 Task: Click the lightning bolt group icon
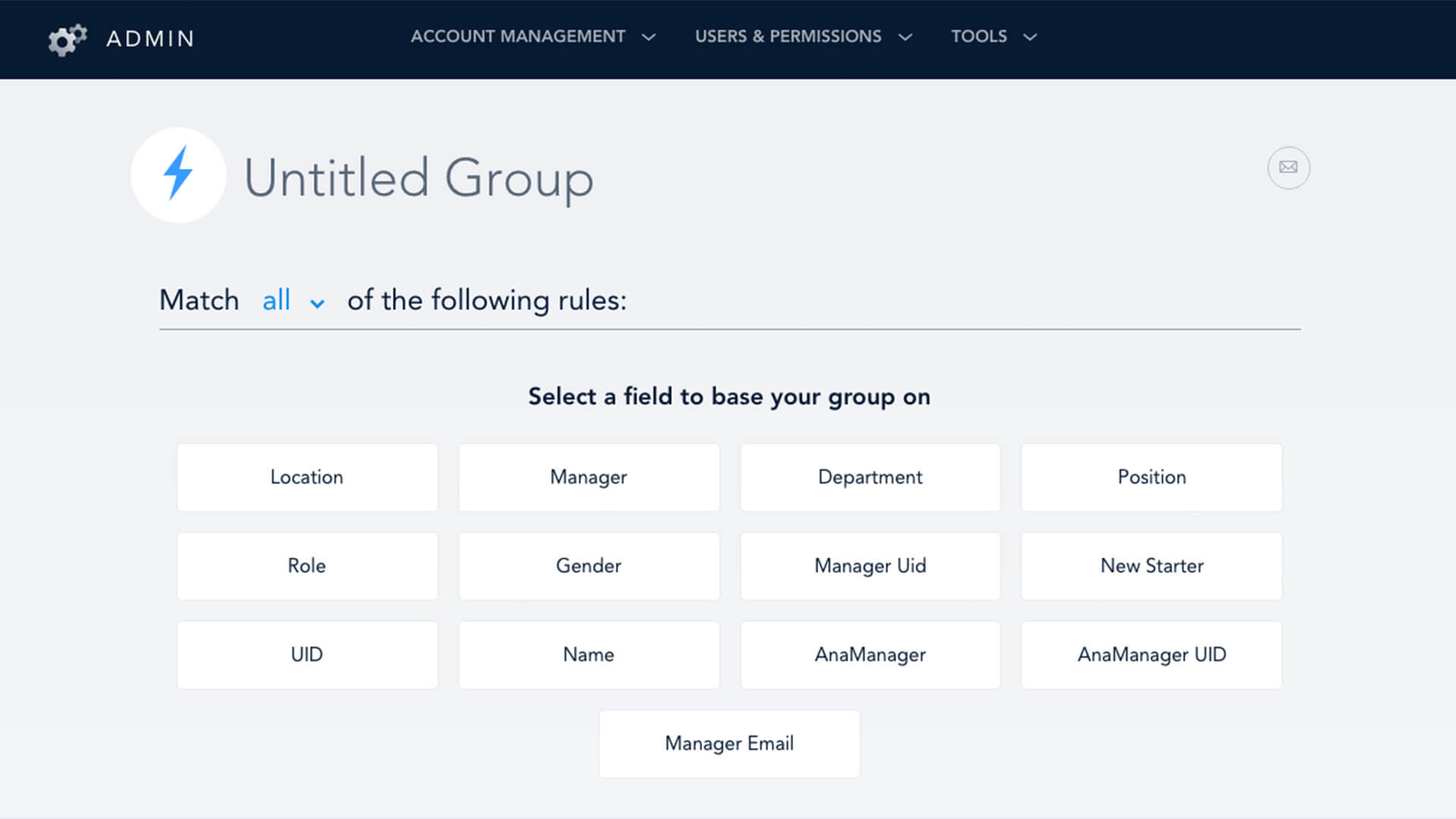(178, 175)
